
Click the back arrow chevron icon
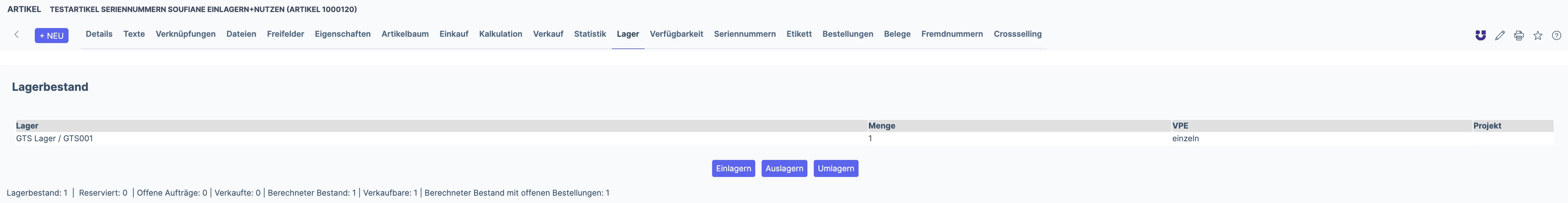(16, 35)
